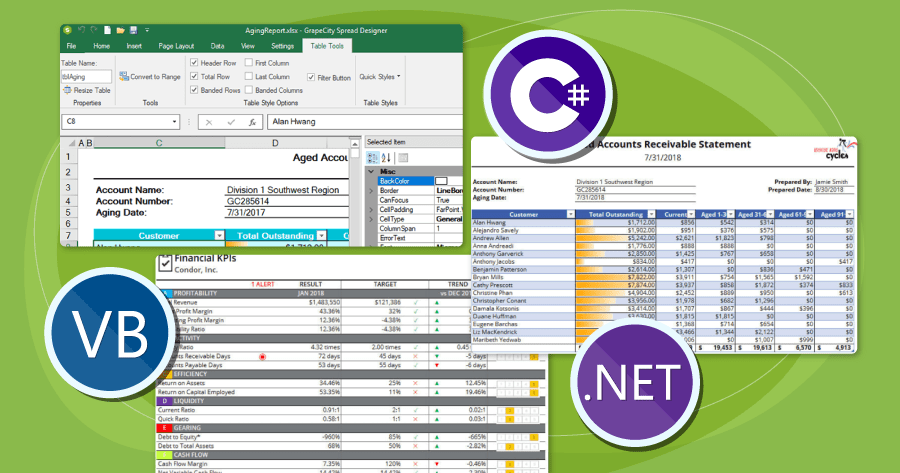The height and width of the screenshot is (473, 900).
Task: Click the confirm checkmark in formula bar
Action: point(231,122)
